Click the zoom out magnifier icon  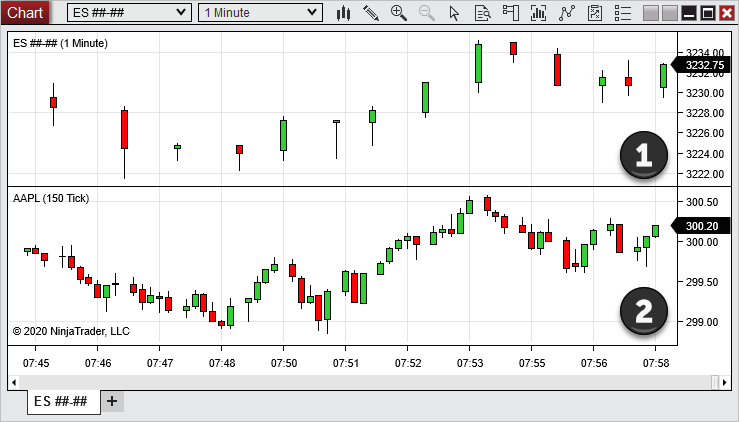427,13
